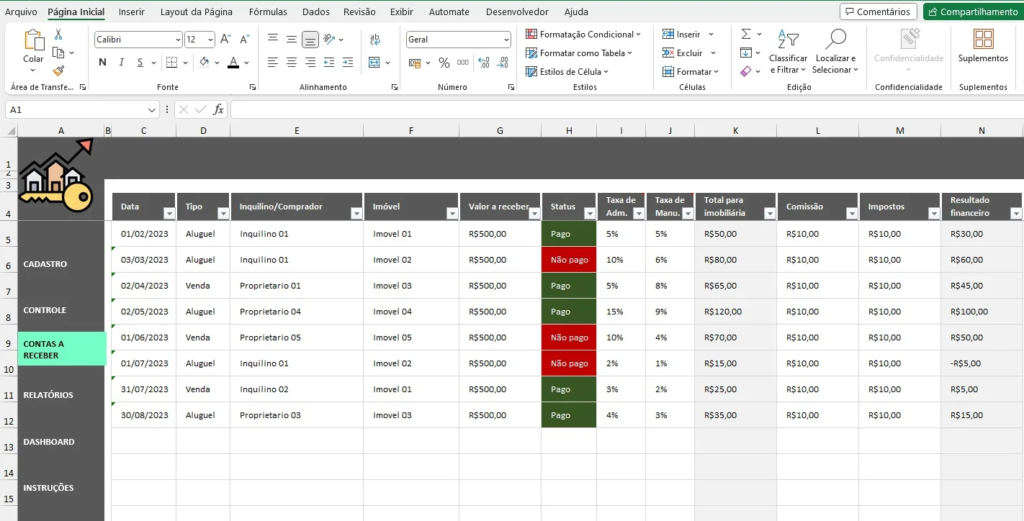Click the insert function fx icon
The height and width of the screenshot is (521, 1024).
[x=219, y=109]
